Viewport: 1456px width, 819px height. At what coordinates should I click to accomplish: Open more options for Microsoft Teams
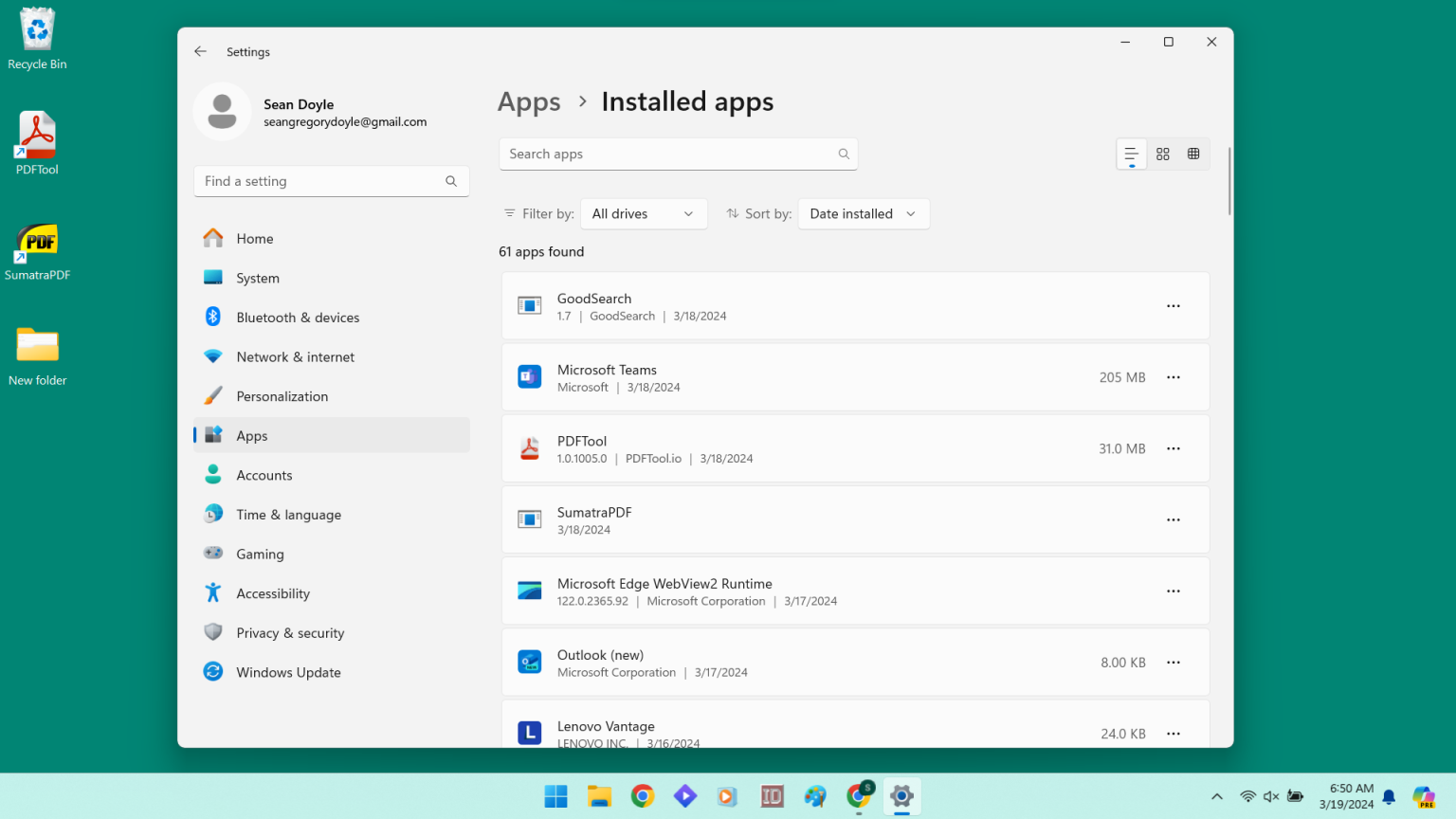pyautogui.click(x=1174, y=377)
